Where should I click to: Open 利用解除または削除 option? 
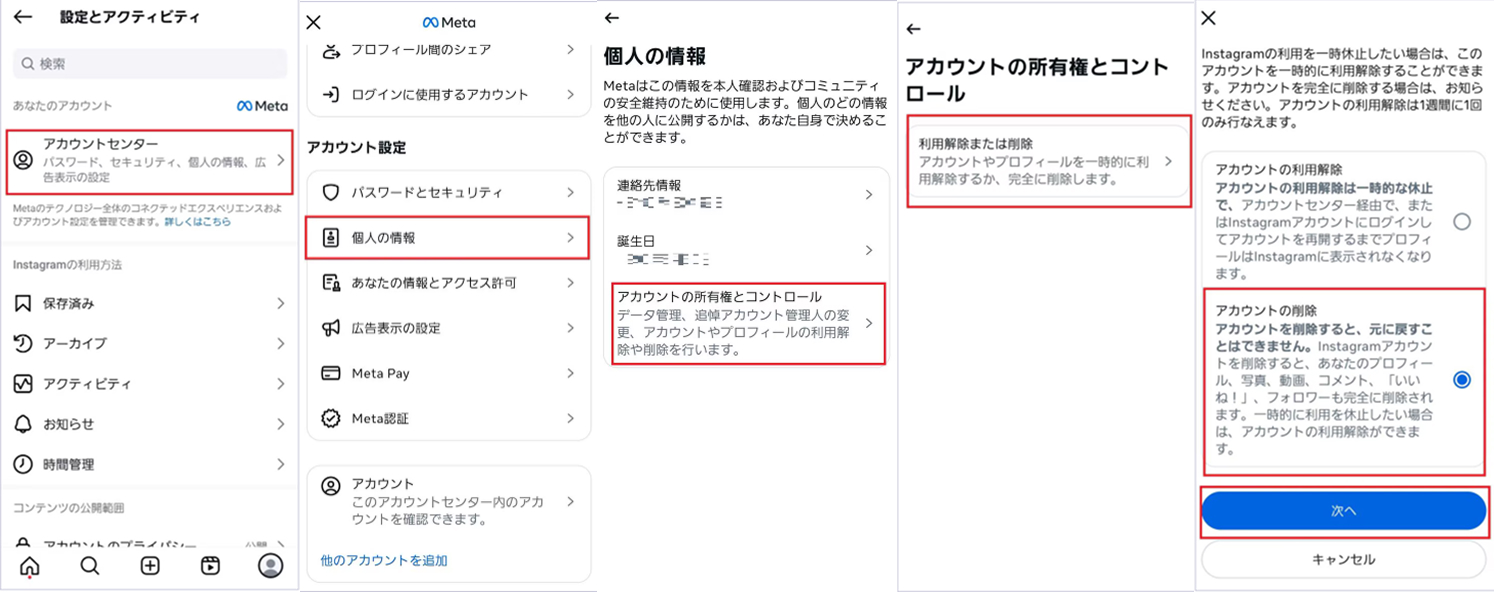[x=1048, y=162]
